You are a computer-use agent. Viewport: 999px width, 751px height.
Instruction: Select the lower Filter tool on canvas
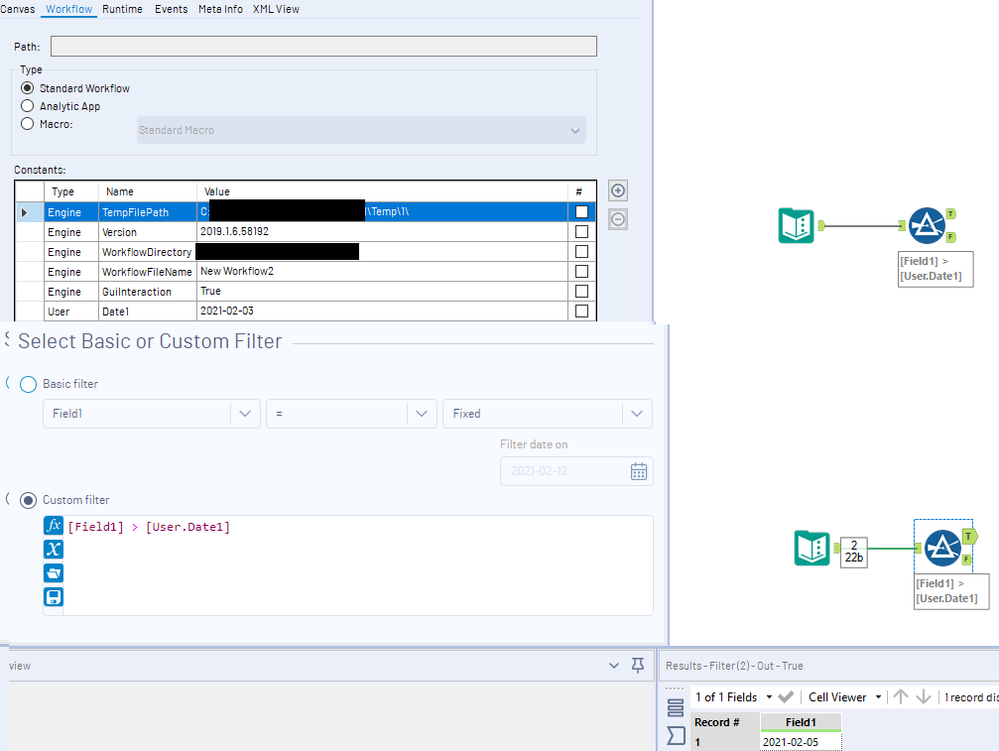tap(942, 548)
